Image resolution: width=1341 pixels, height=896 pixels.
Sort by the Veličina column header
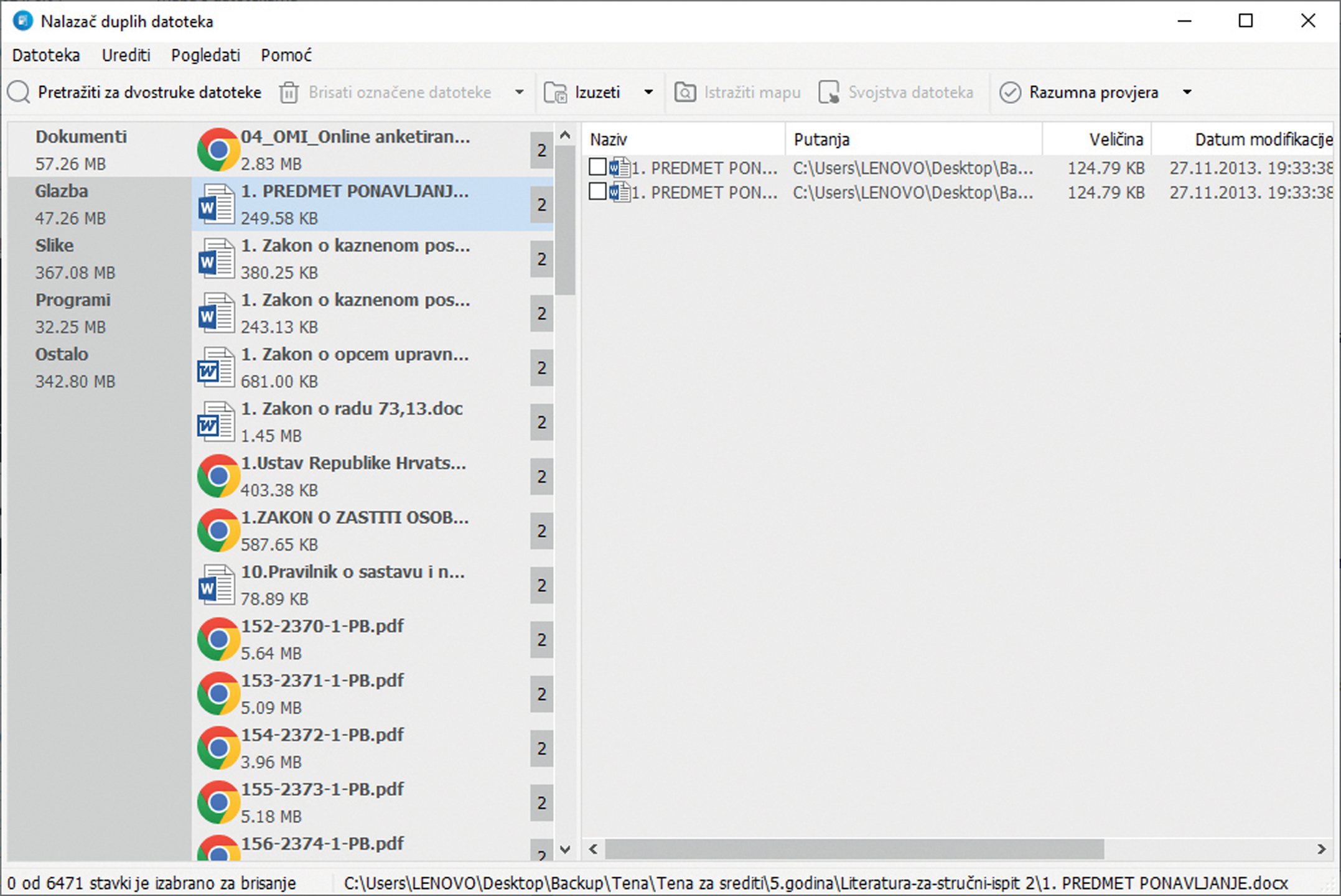[1115, 139]
